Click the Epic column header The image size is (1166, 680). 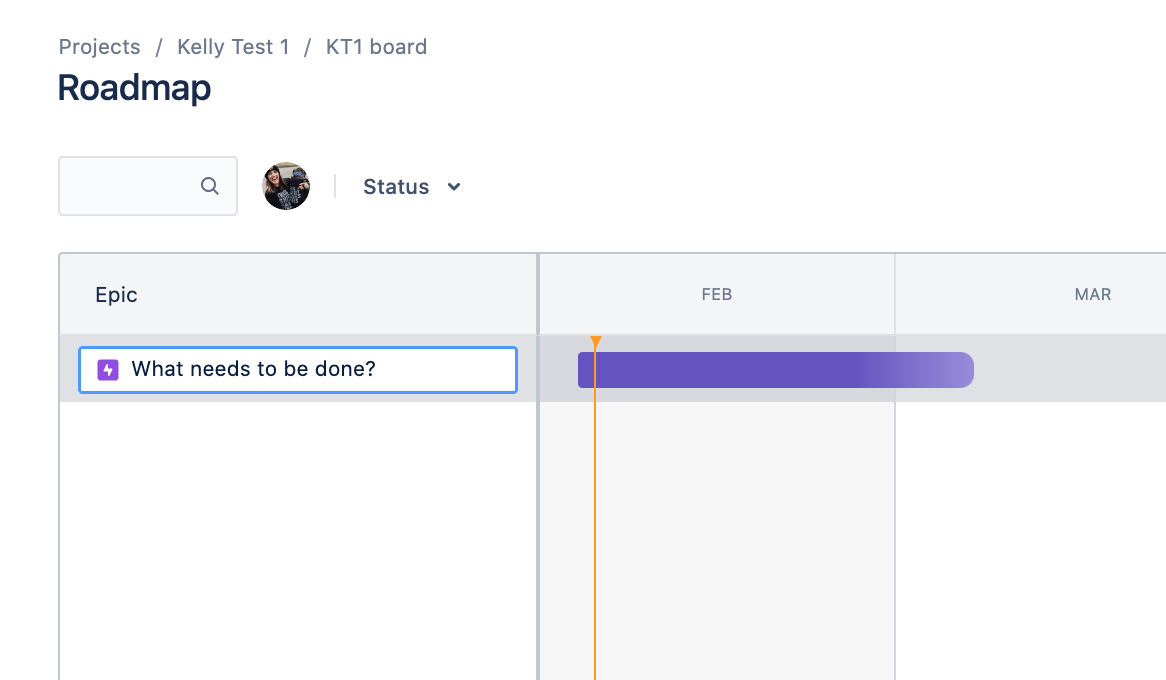point(116,295)
